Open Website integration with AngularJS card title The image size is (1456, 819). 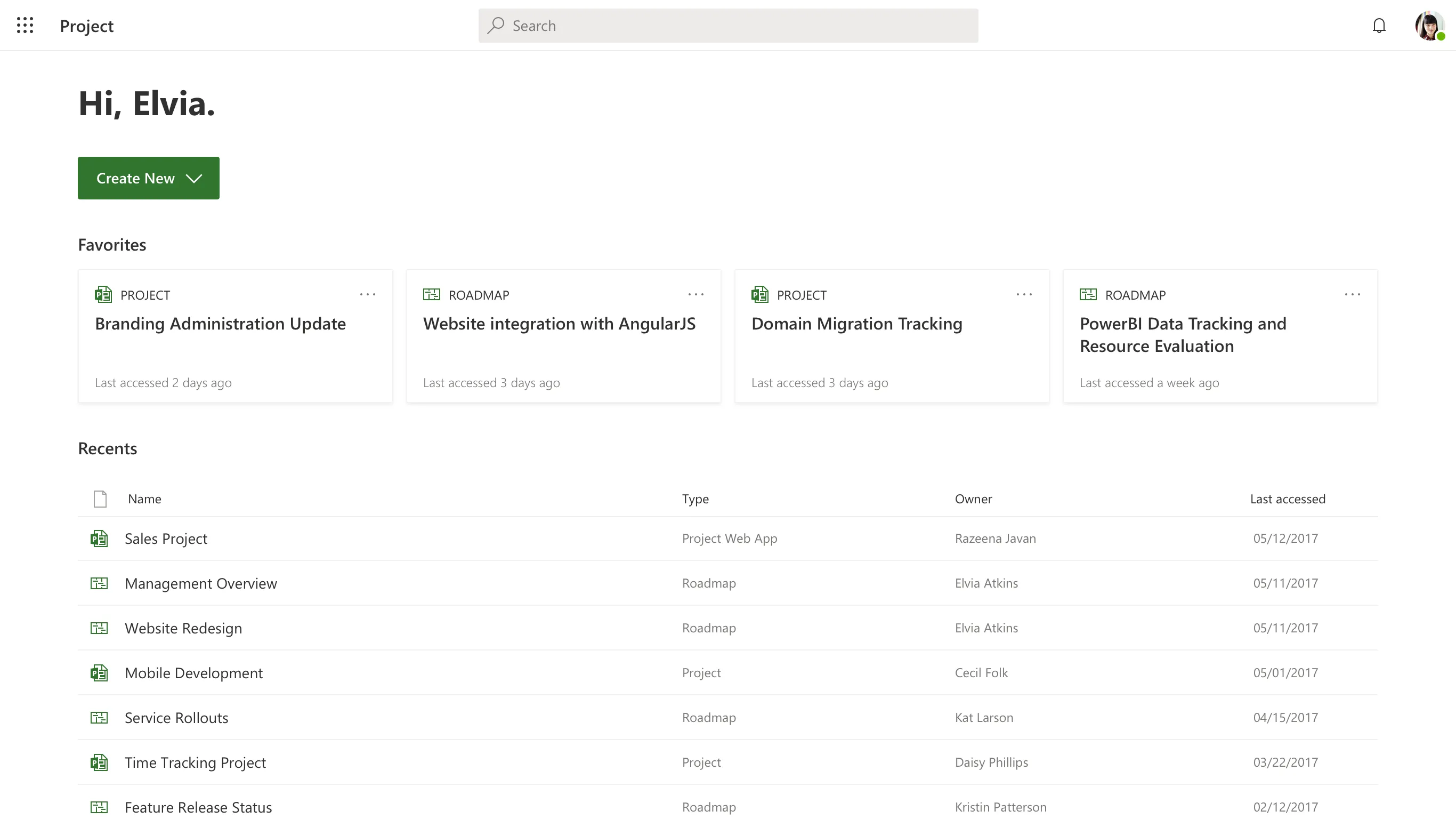(x=559, y=324)
